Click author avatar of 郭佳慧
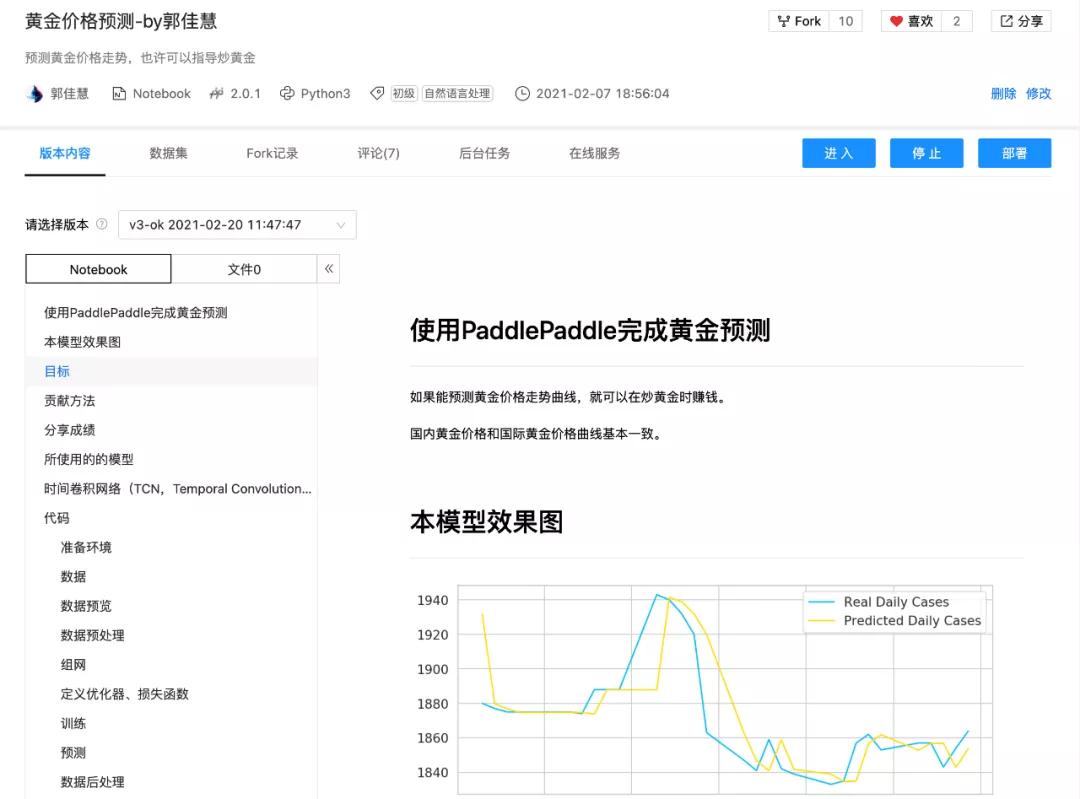 coord(35,94)
